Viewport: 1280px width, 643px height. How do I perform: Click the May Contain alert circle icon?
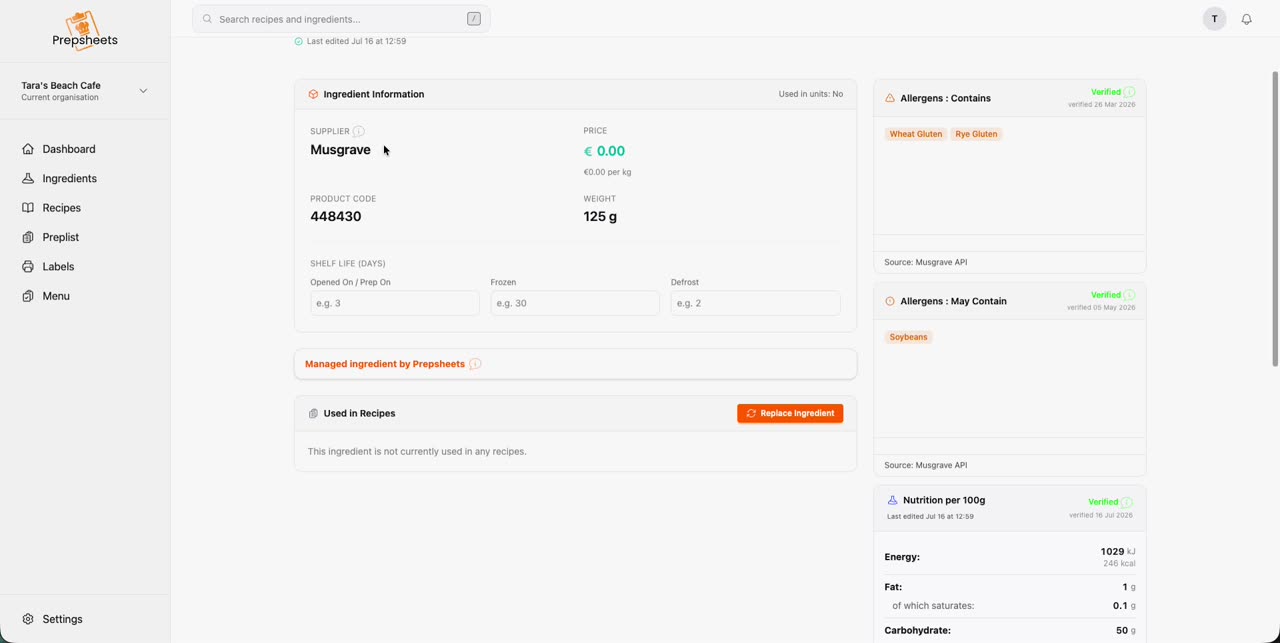(890, 301)
